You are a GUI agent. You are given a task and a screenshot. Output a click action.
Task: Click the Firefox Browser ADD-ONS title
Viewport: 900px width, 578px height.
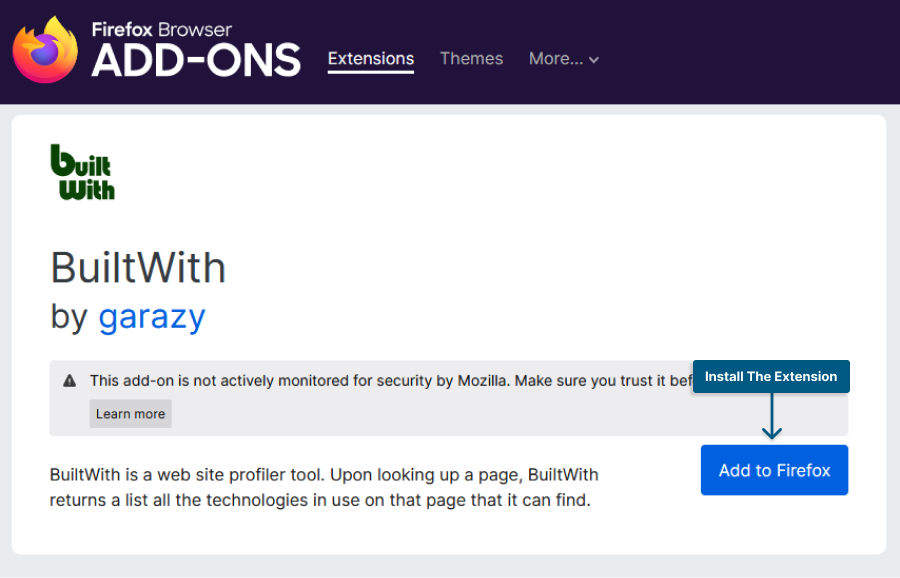coord(196,49)
